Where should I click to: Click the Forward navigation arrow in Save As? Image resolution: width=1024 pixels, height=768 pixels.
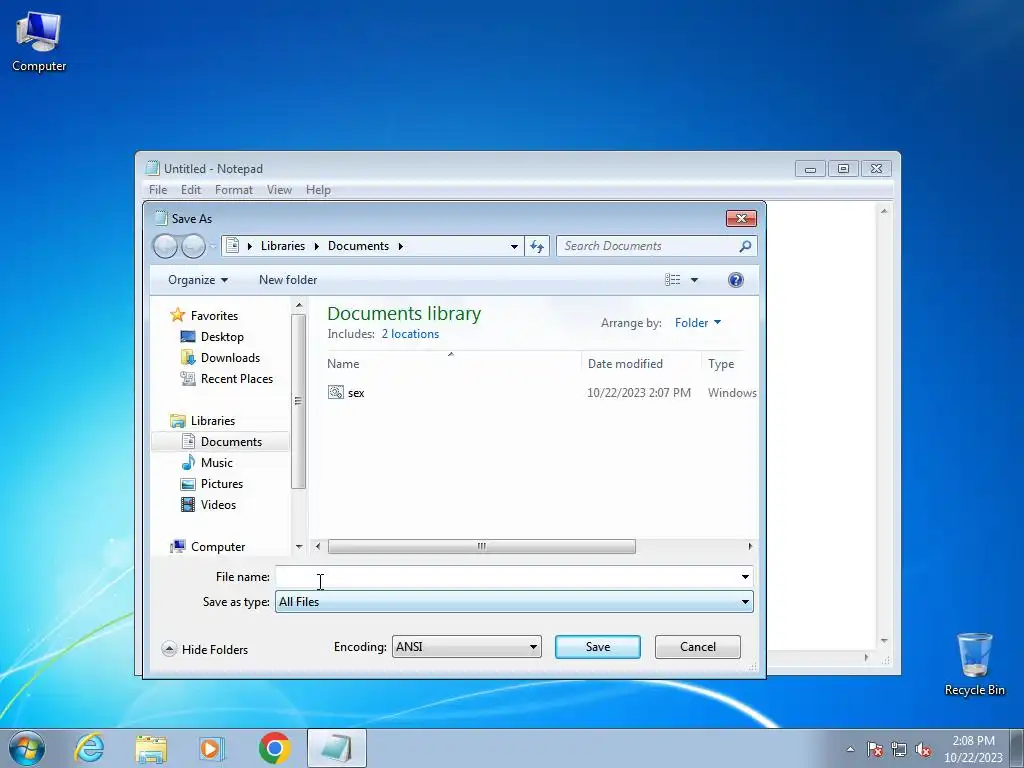point(193,246)
